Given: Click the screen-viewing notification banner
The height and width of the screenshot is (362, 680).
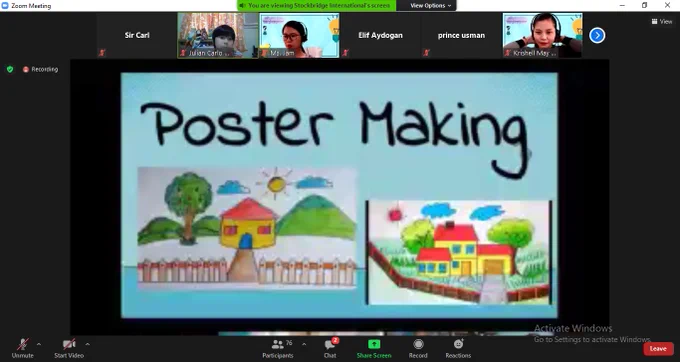Looking at the screenshot, I should [316, 6].
